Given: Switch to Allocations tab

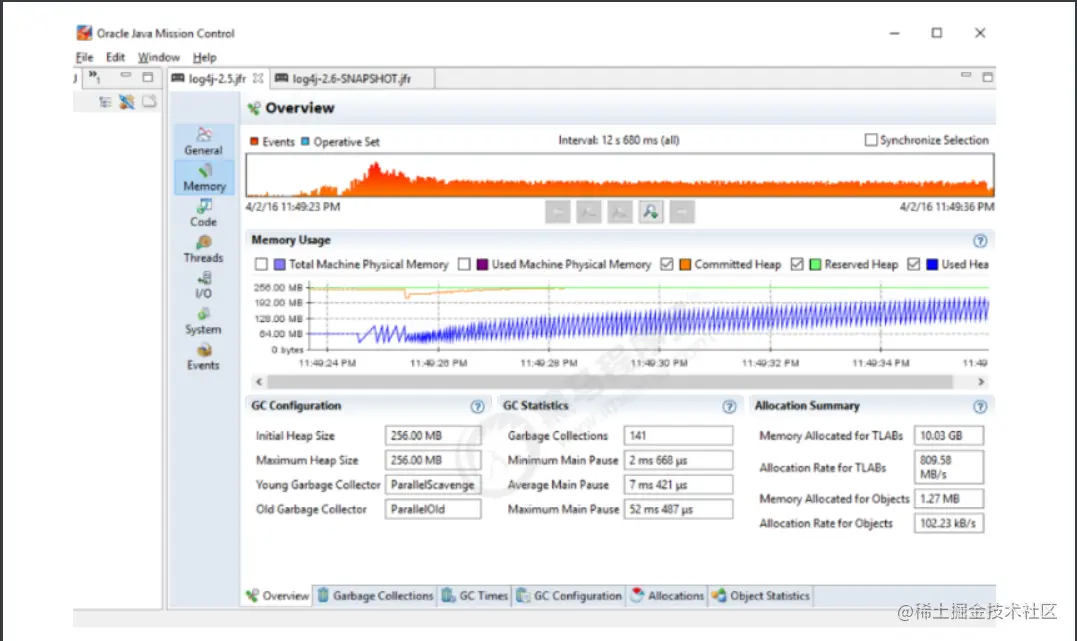Looking at the screenshot, I should coord(667,596).
